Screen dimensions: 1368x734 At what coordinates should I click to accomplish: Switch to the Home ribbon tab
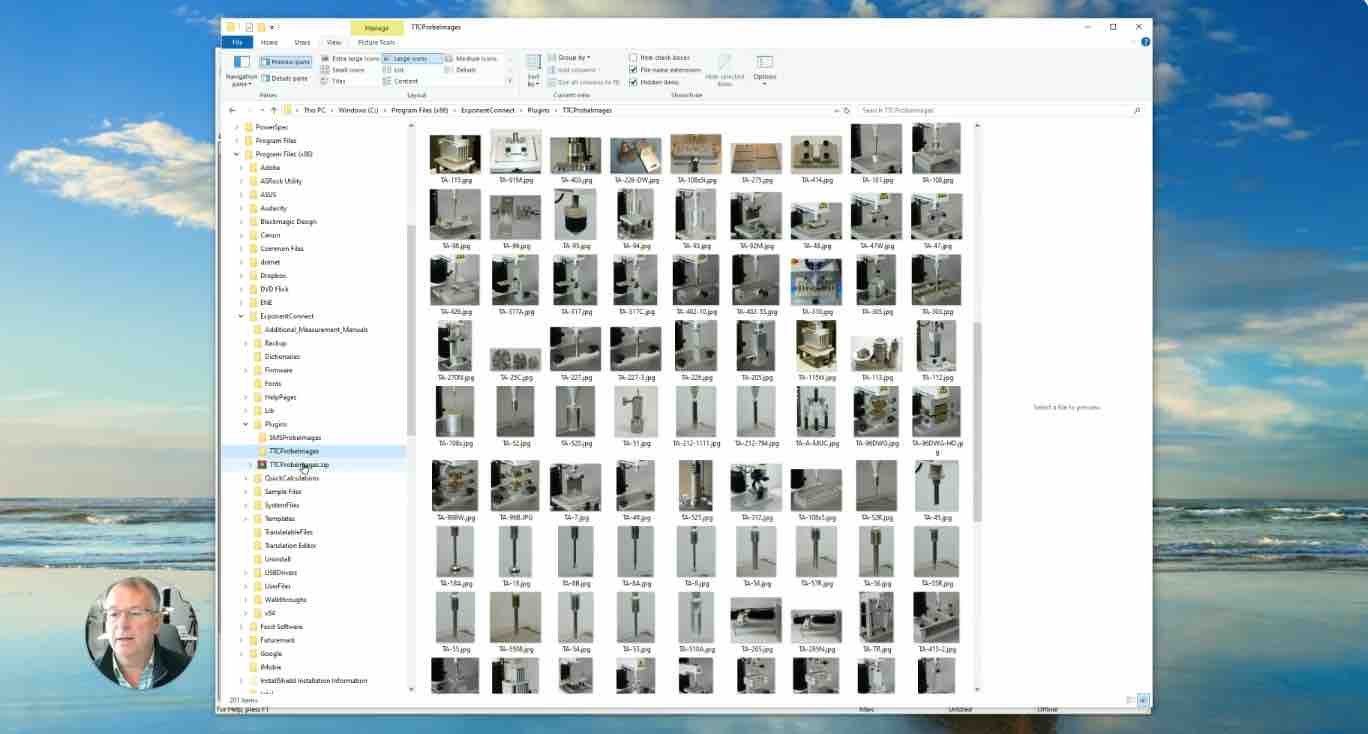pyautogui.click(x=267, y=42)
